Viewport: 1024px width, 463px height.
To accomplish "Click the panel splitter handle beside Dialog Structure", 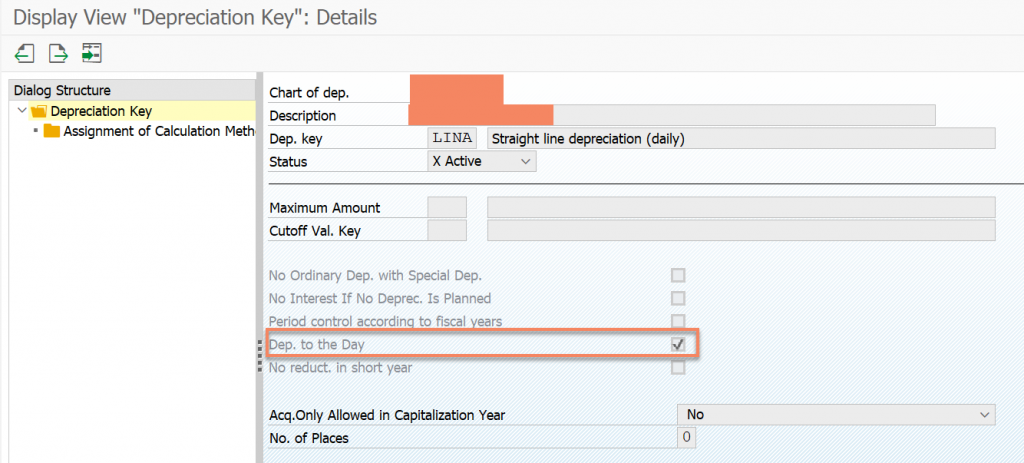I will (259, 356).
